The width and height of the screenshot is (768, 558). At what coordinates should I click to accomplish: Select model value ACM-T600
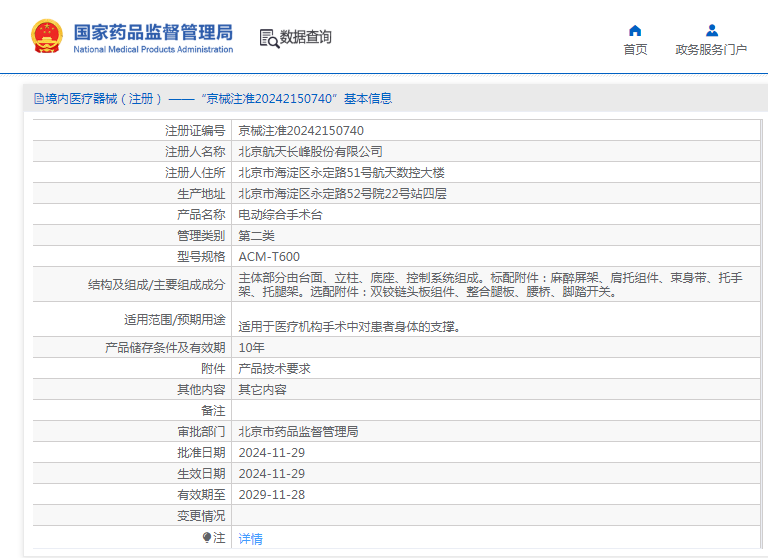pyautogui.click(x=269, y=257)
